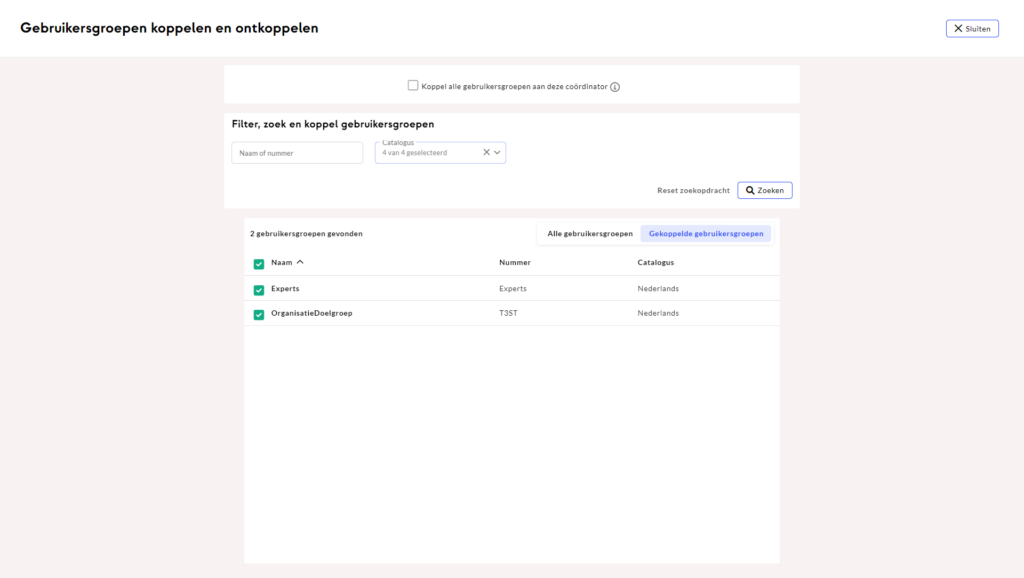Click the sort arrow next to Naam
The image size is (1024, 578).
point(300,262)
